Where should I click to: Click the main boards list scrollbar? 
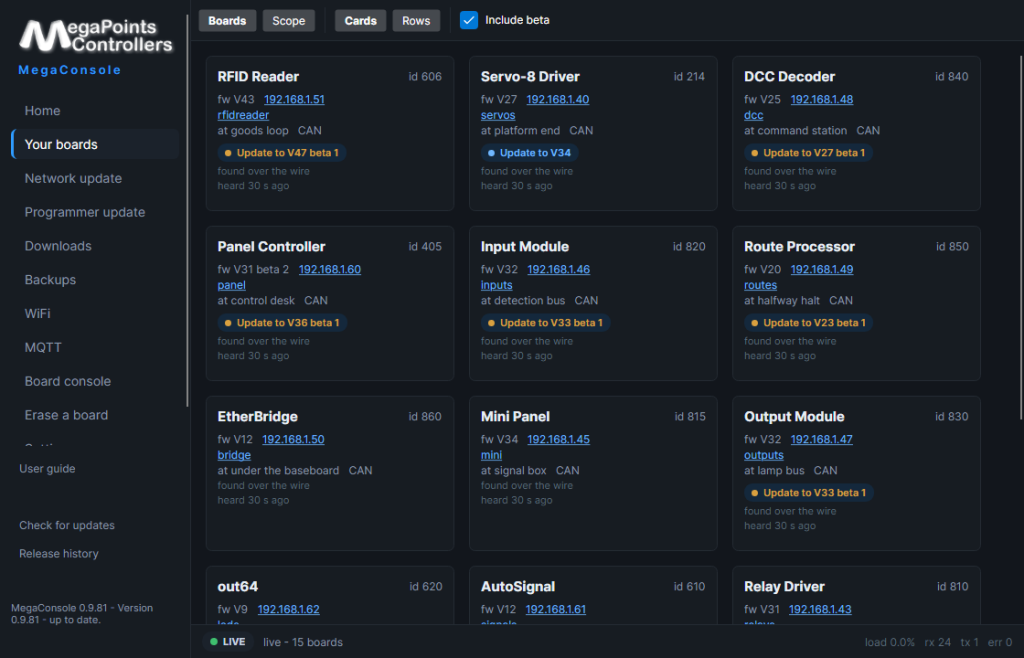pos(1021,238)
